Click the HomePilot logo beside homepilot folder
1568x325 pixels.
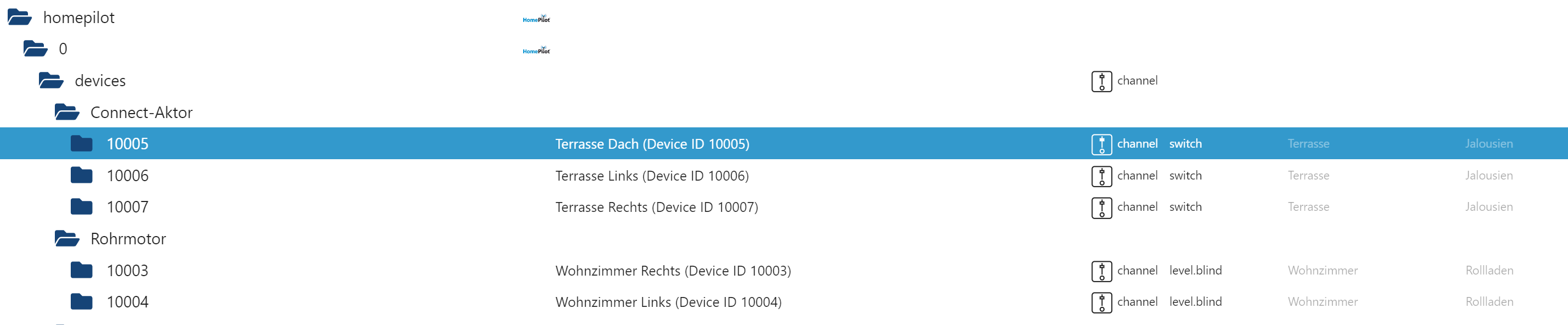[x=536, y=19]
